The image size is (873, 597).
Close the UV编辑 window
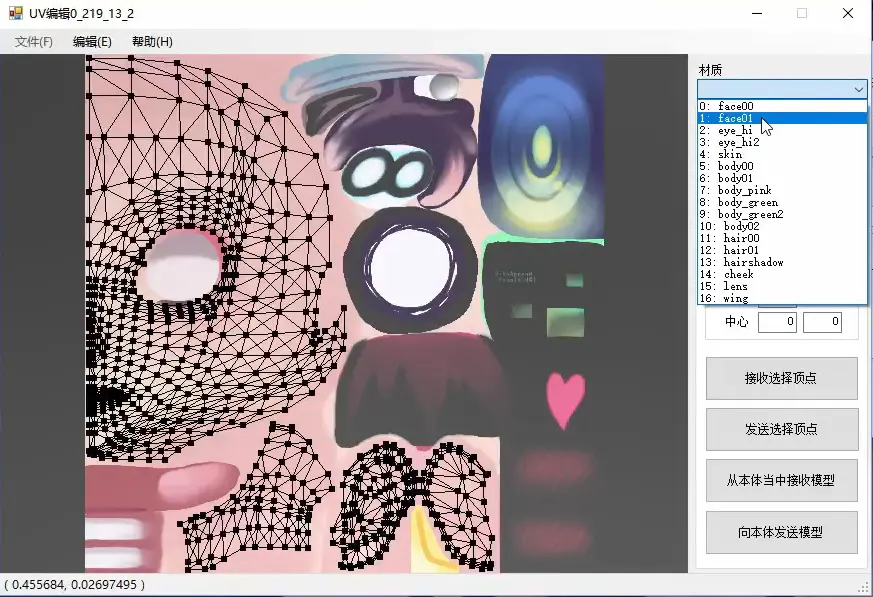point(848,13)
